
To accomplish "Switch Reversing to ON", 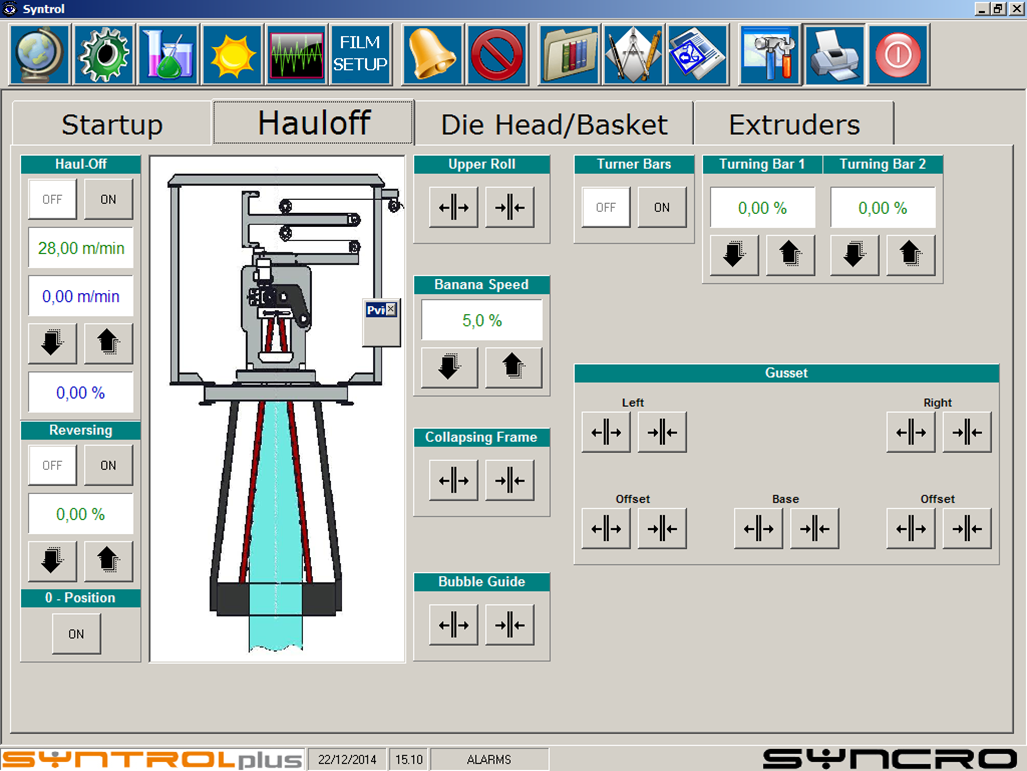I will pyautogui.click(x=108, y=466).
